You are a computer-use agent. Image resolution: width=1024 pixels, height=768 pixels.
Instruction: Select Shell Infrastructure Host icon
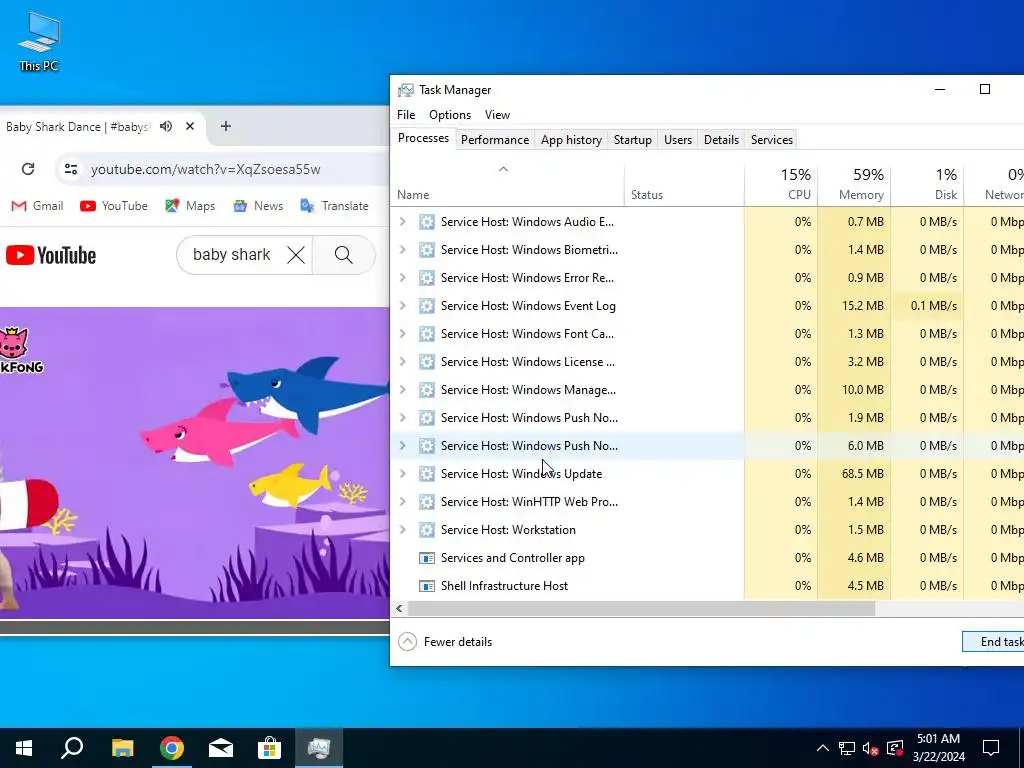426,586
